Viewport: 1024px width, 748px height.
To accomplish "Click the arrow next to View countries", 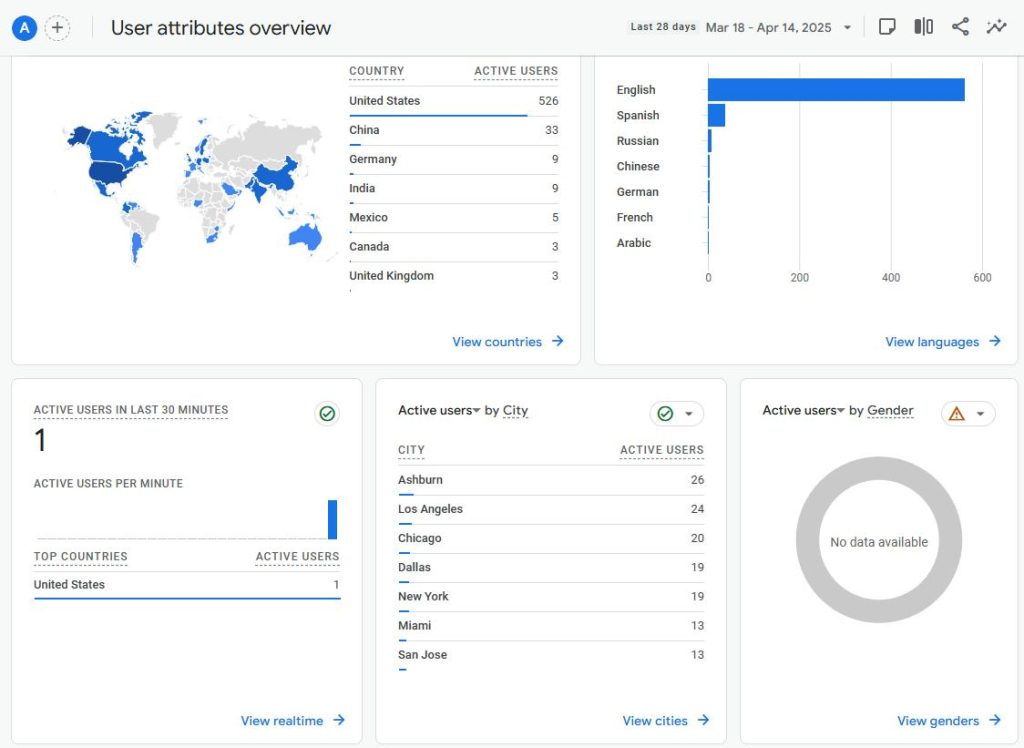I will [x=557, y=341].
